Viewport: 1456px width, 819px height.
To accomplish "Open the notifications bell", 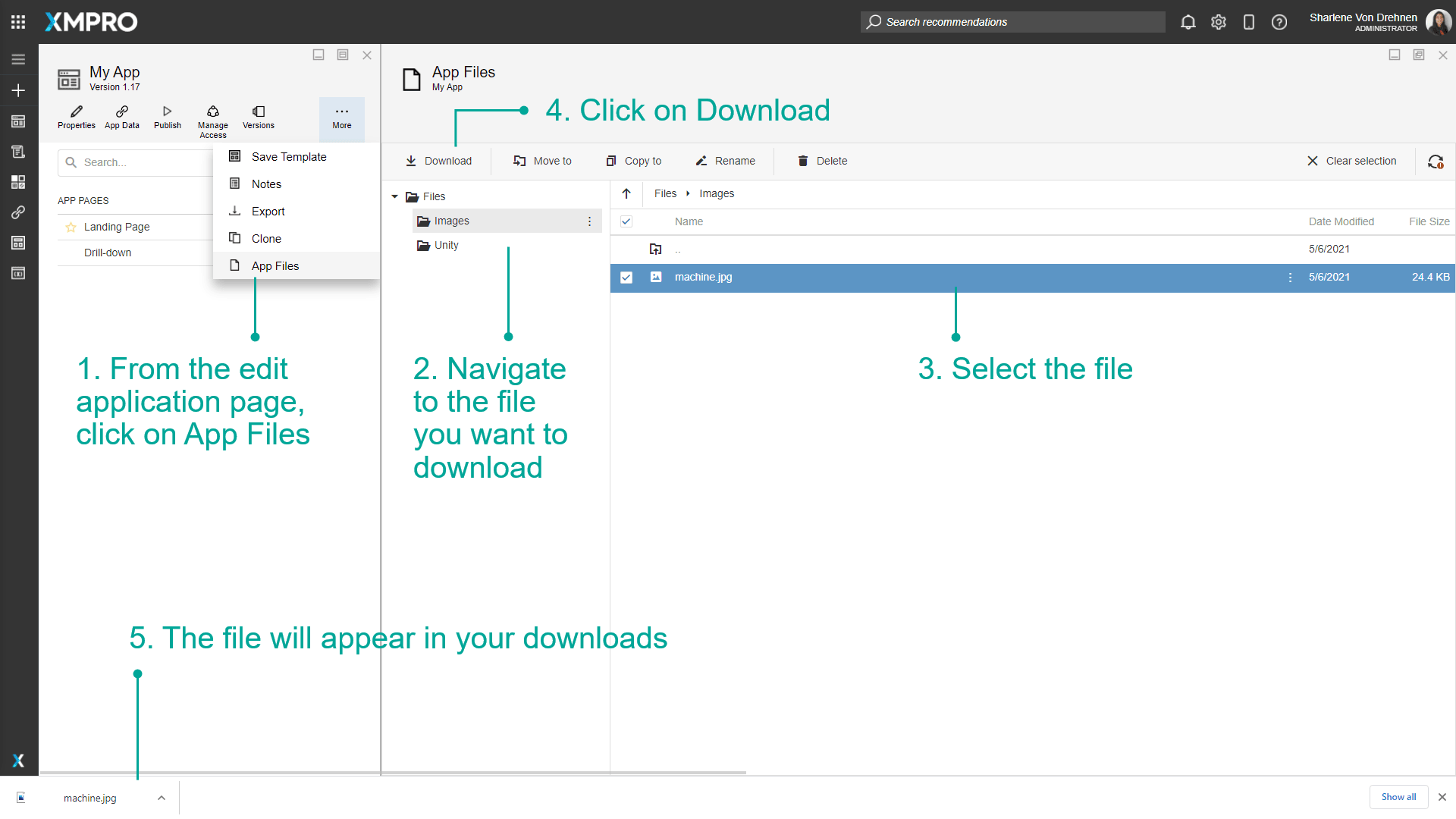I will coord(1188,22).
